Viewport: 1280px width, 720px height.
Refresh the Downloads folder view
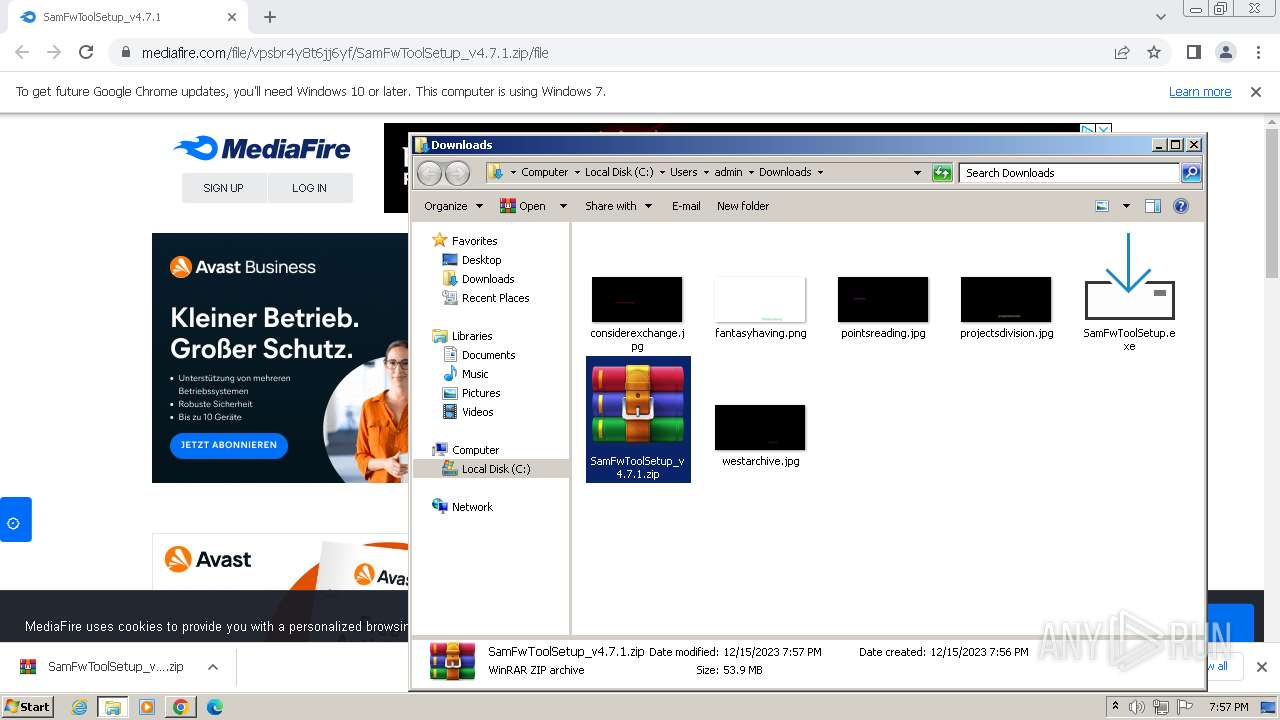pos(942,173)
